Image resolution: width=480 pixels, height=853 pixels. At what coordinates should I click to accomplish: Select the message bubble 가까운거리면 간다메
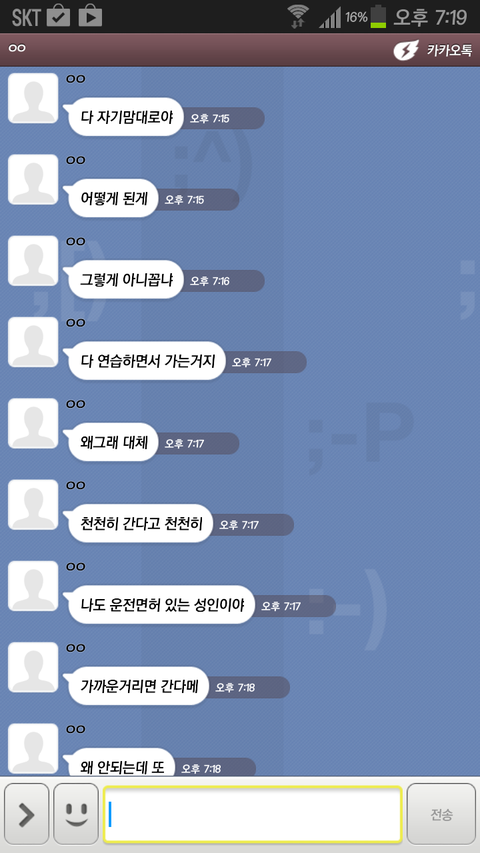(137, 686)
